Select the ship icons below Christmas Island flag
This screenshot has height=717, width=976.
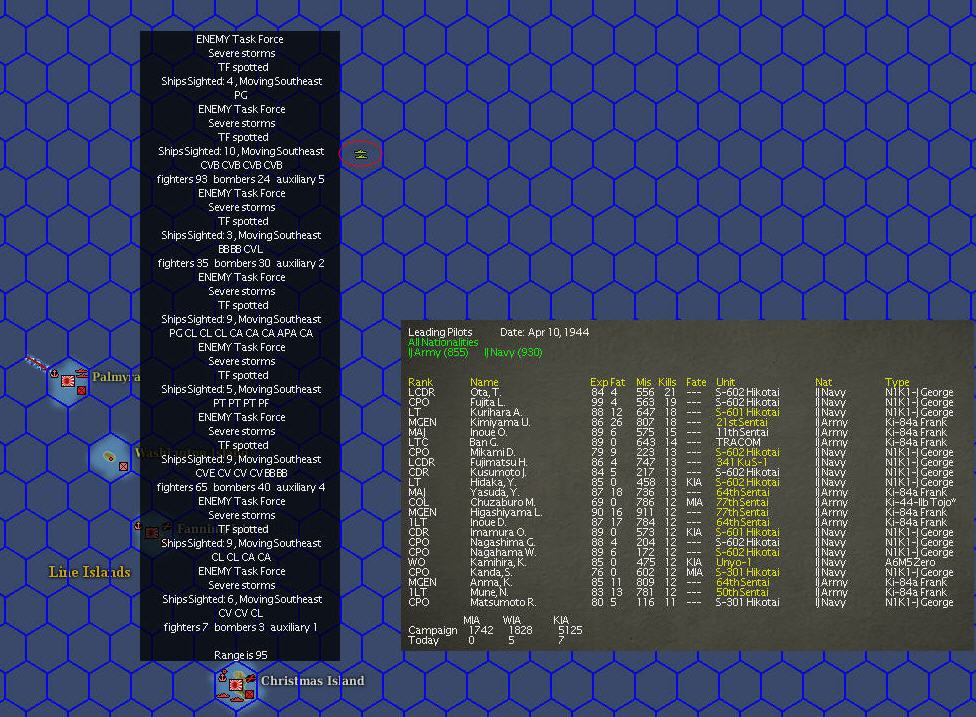coord(231,696)
